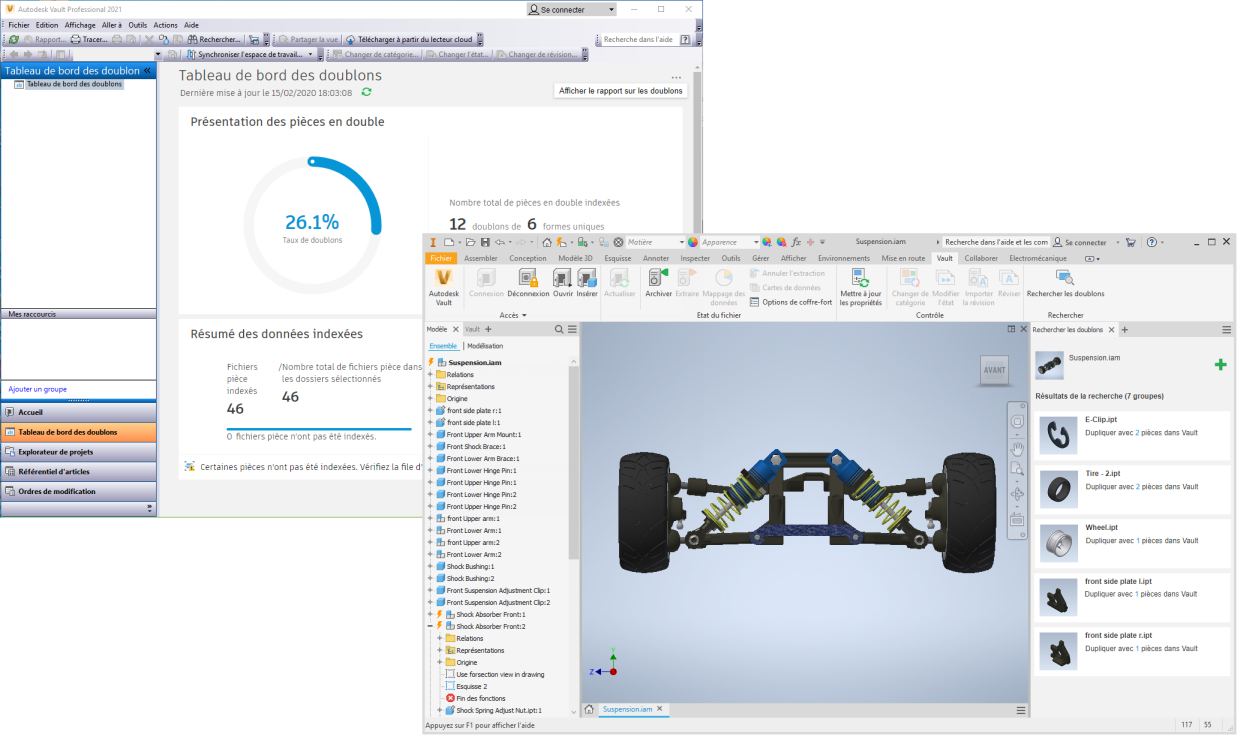Click the full navigation wheel icon
This screenshot has width=1237, height=735.
tap(1018, 422)
